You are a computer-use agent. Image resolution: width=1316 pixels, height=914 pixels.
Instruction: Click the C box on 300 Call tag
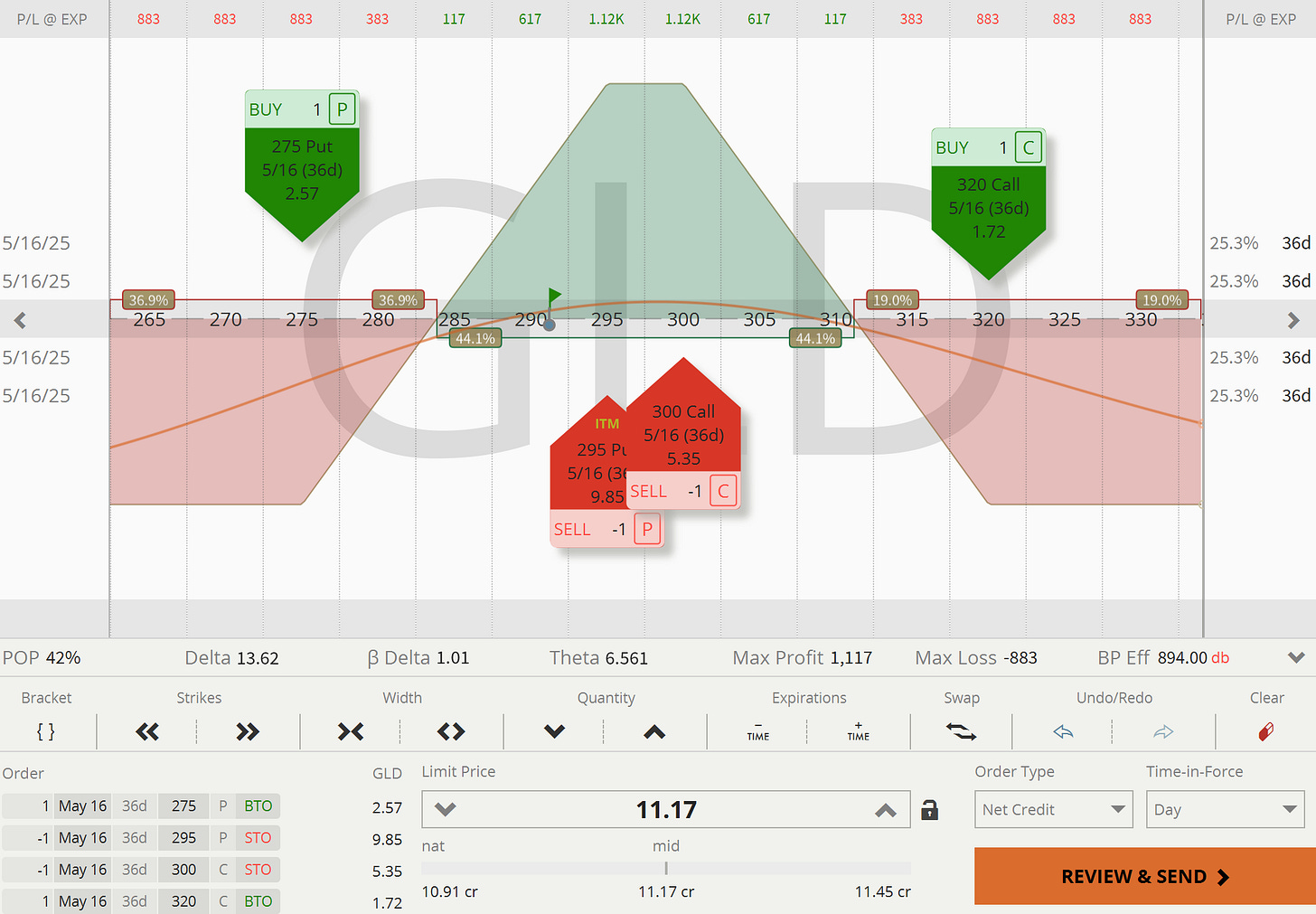pyautogui.click(x=723, y=491)
